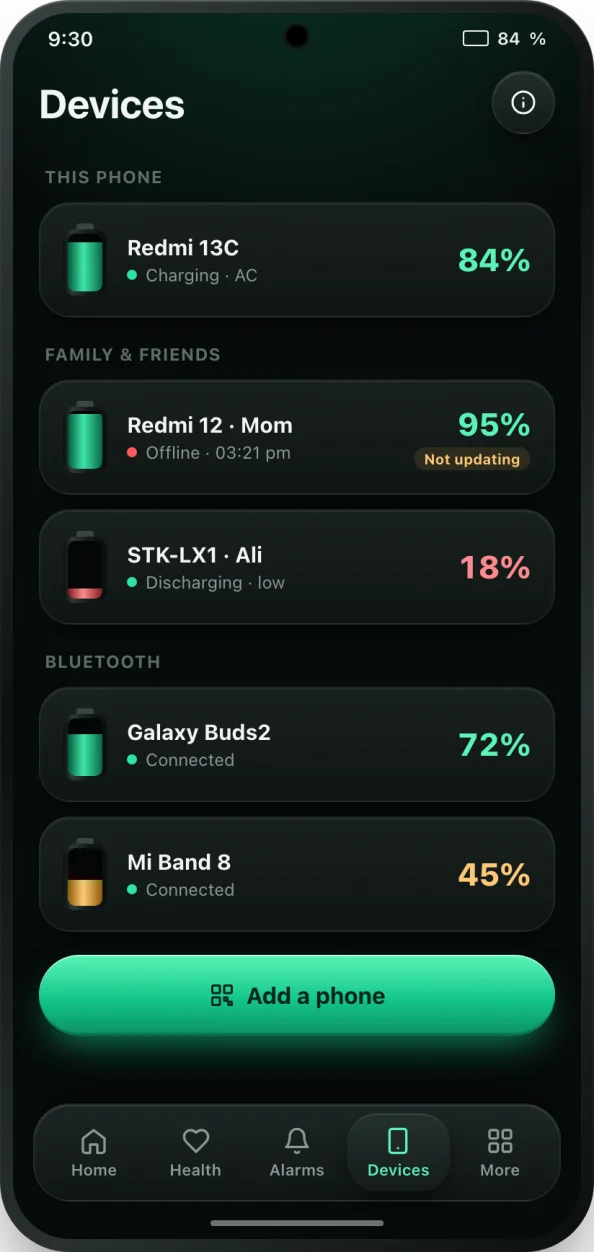594x1252 pixels.
Task: Switch to the Health tab
Action: coord(195,1153)
